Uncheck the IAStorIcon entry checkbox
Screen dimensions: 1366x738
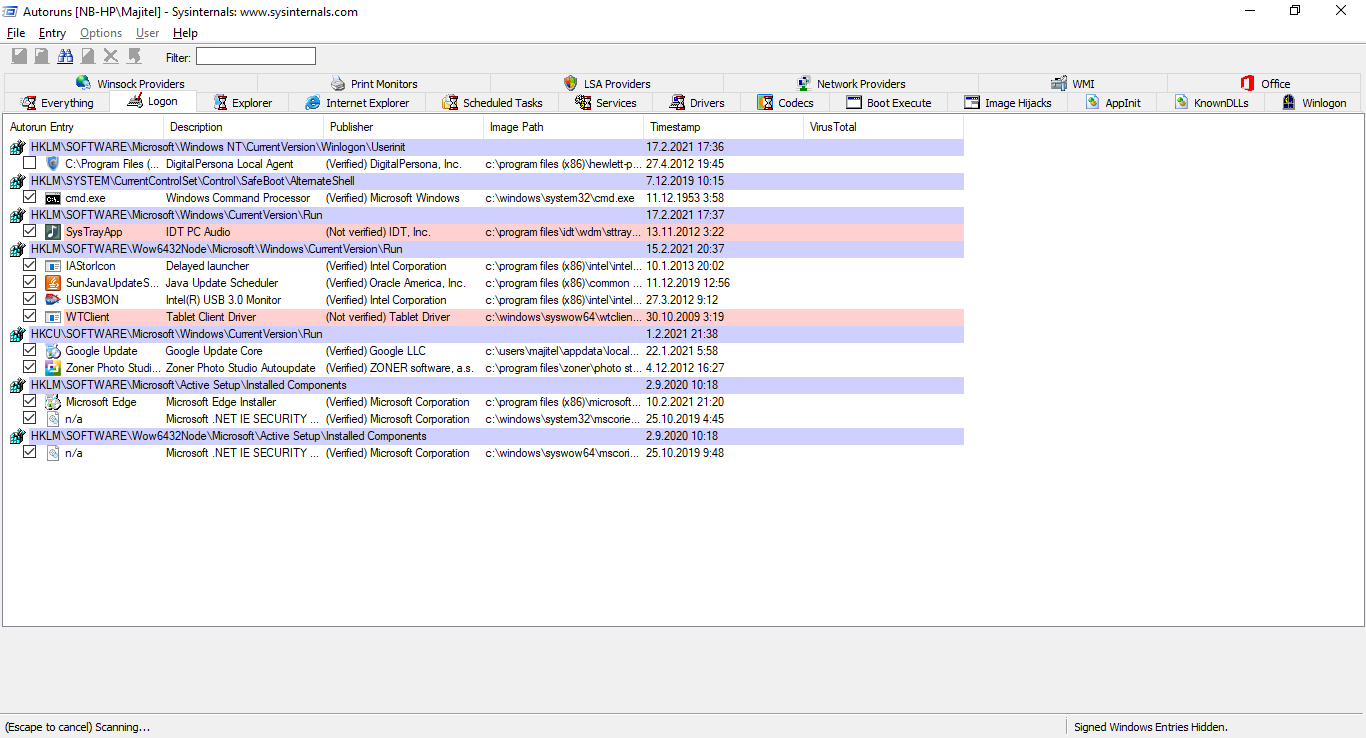coord(30,265)
